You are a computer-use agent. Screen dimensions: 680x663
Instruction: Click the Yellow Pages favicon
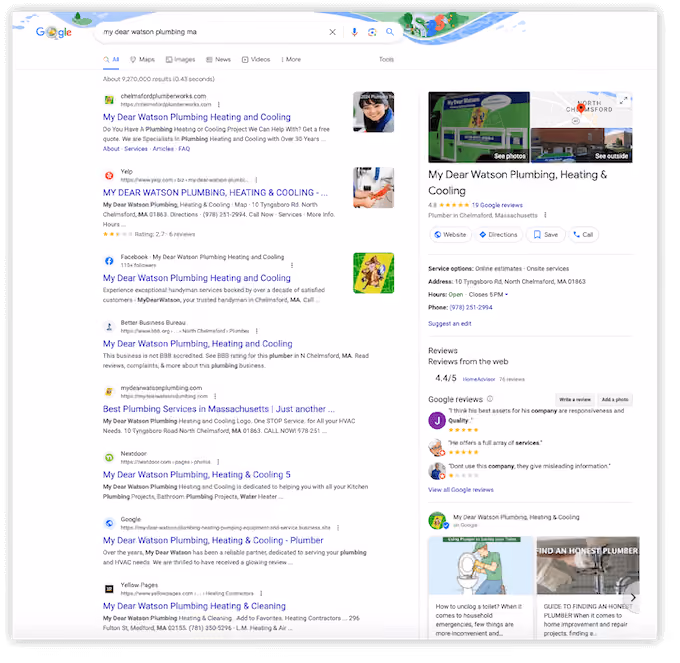point(109,589)
